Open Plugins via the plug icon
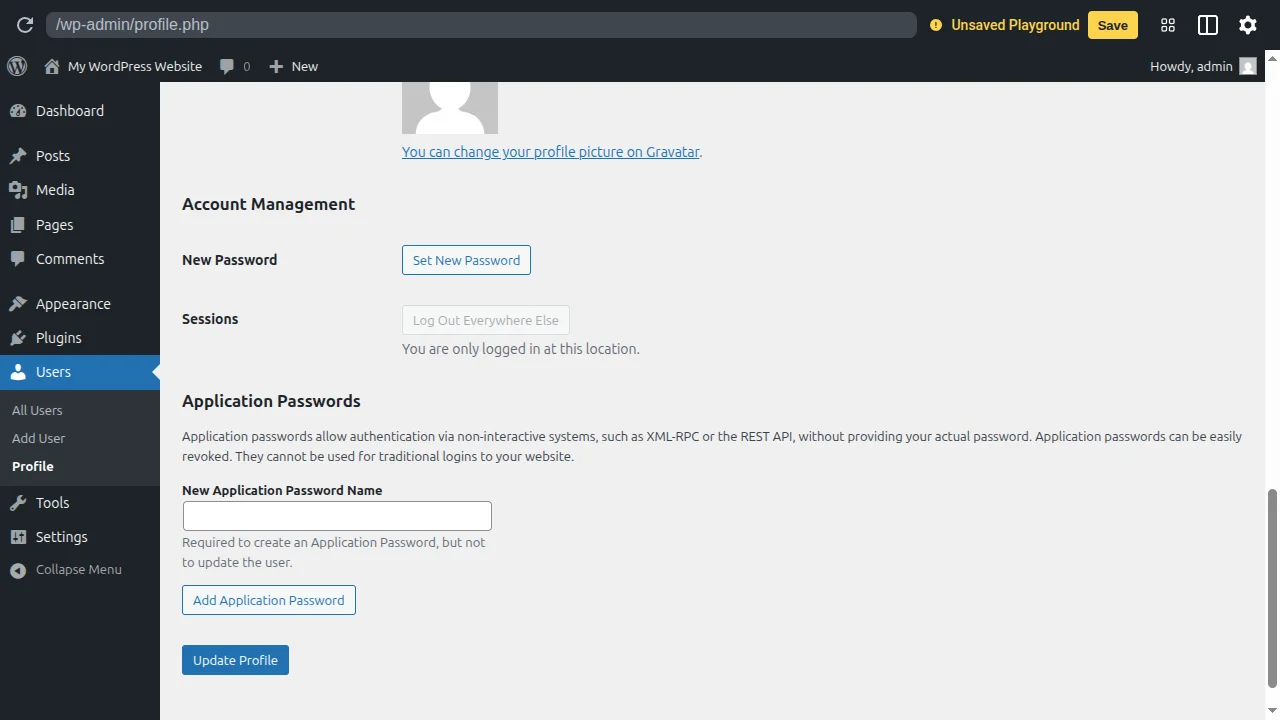The width and height of the screenshot is (1280, 720). pos(18,338)
